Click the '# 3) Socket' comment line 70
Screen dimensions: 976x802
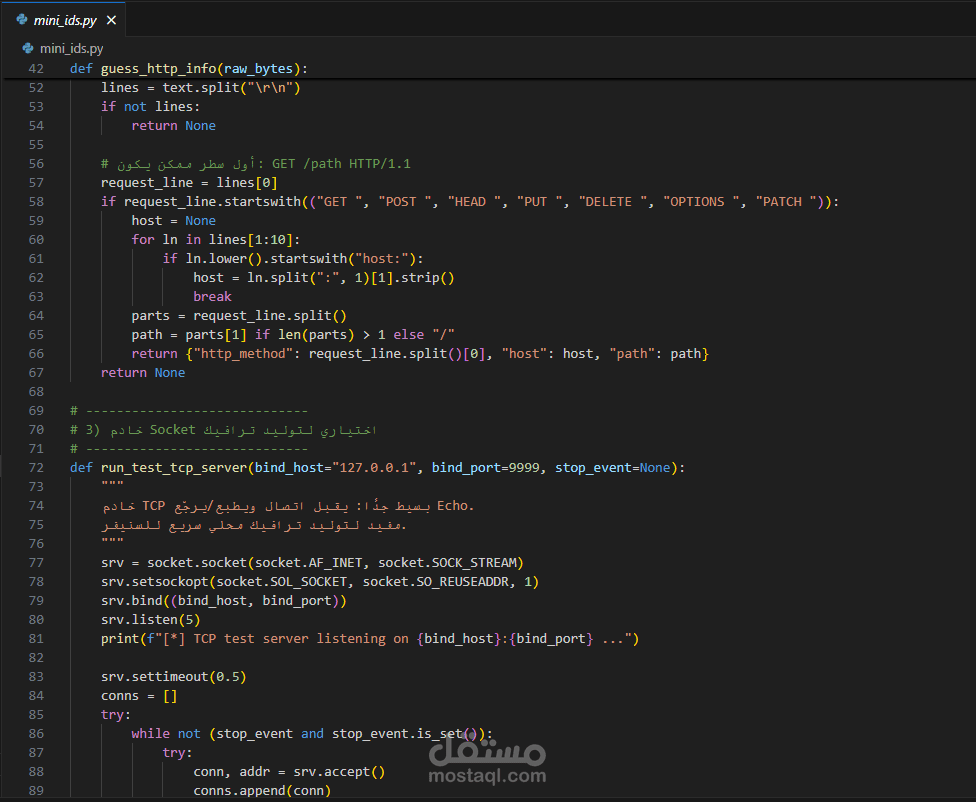pos(223,430)
